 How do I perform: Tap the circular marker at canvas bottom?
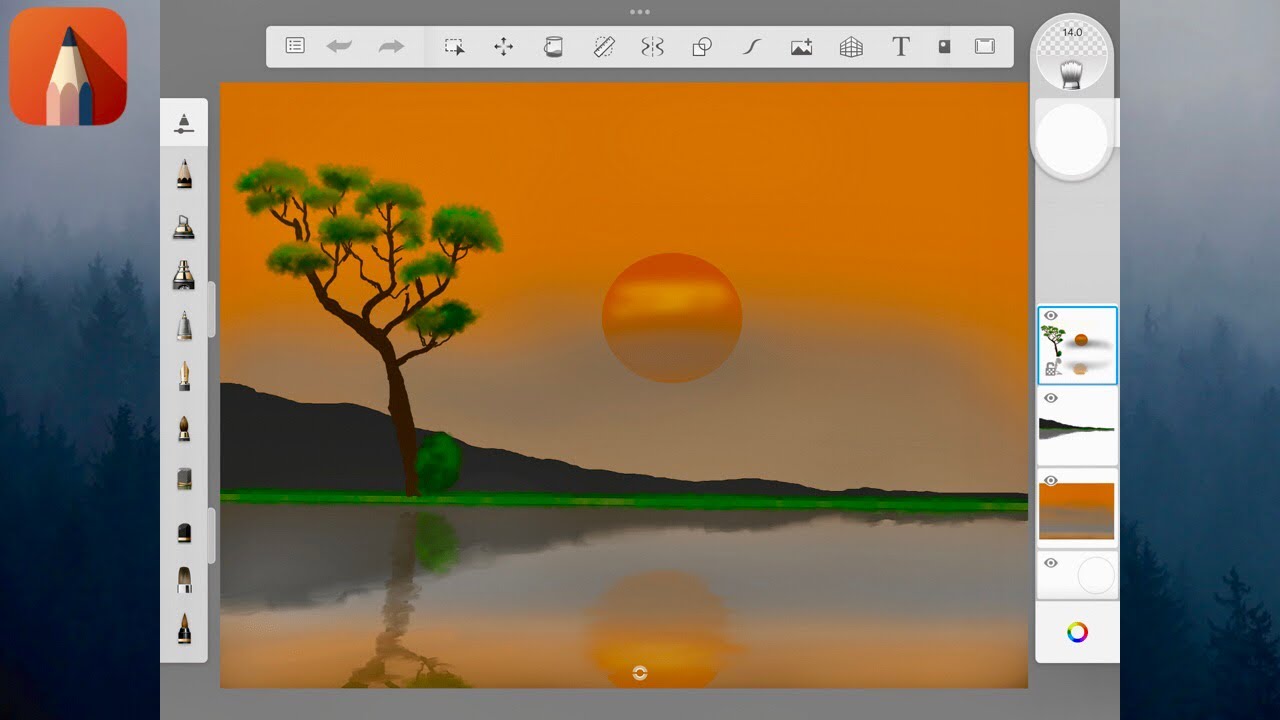640,674
